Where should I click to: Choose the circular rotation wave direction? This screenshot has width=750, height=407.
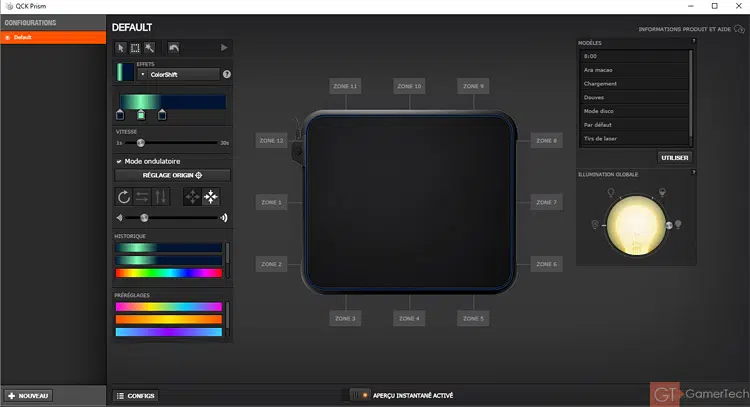(124, 197)
